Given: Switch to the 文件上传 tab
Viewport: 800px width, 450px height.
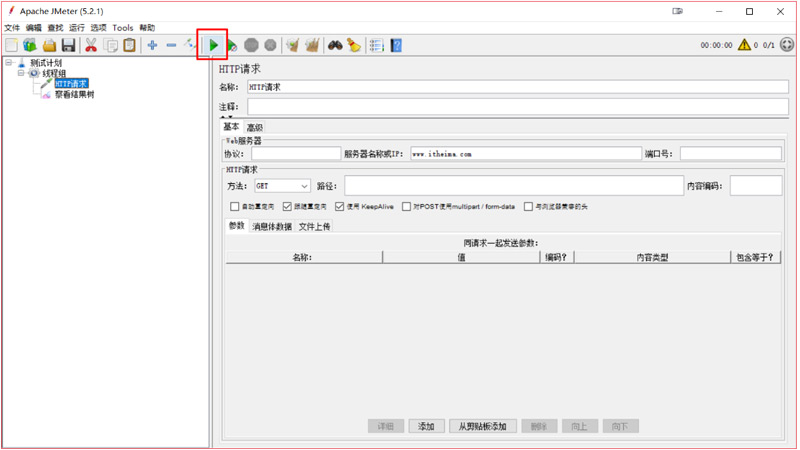Looking at the screenshot, I should pyautogui.click(x=314, y=227).
